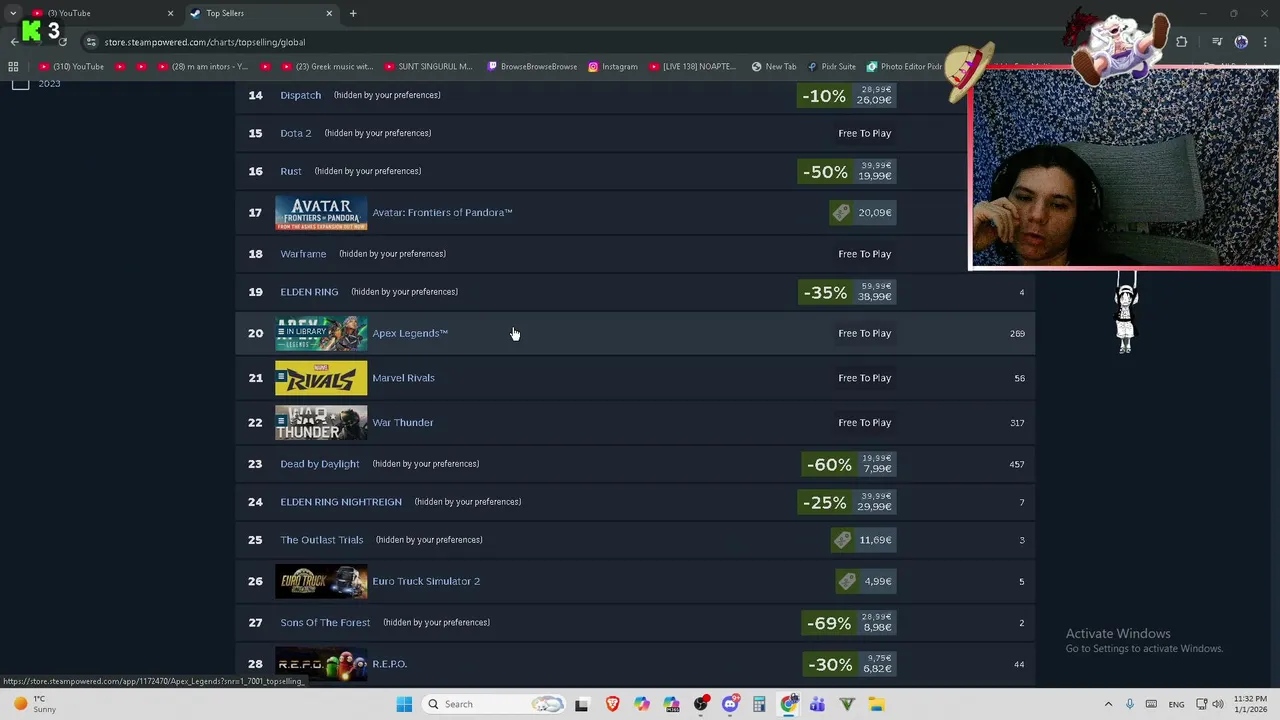The width and height of the screenshot is (1280, 720).
Task: Open network settings tray icon
Action: (x=1202, y=704)
